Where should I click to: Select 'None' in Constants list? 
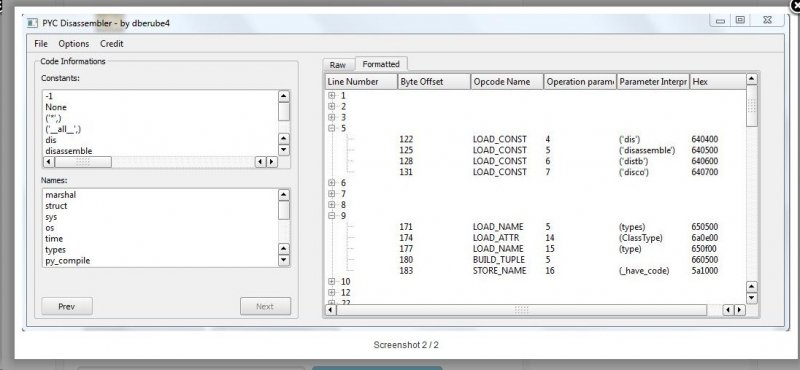(x=56, y=107)
